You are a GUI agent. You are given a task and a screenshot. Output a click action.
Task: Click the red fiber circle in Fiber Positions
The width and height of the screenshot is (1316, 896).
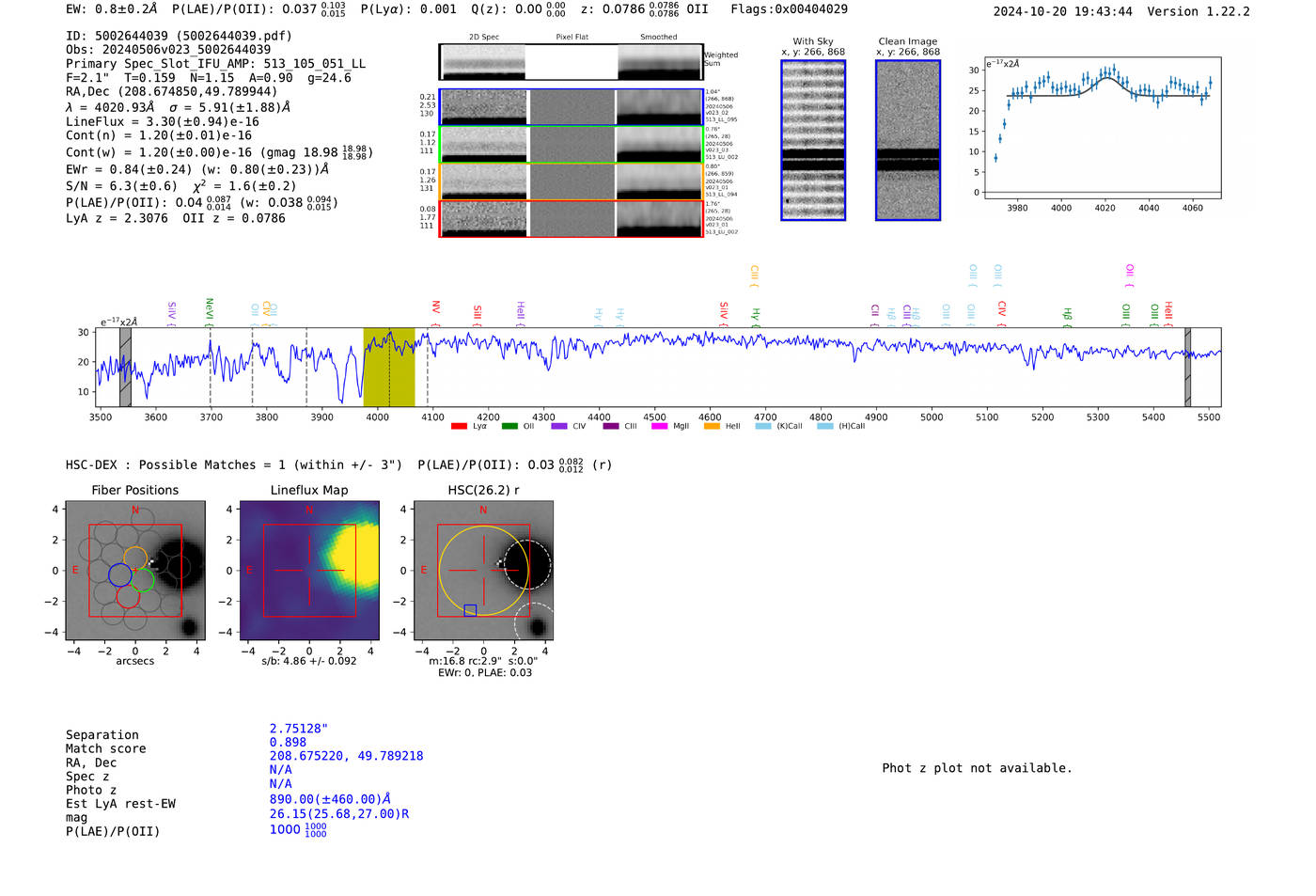[128, 596]
